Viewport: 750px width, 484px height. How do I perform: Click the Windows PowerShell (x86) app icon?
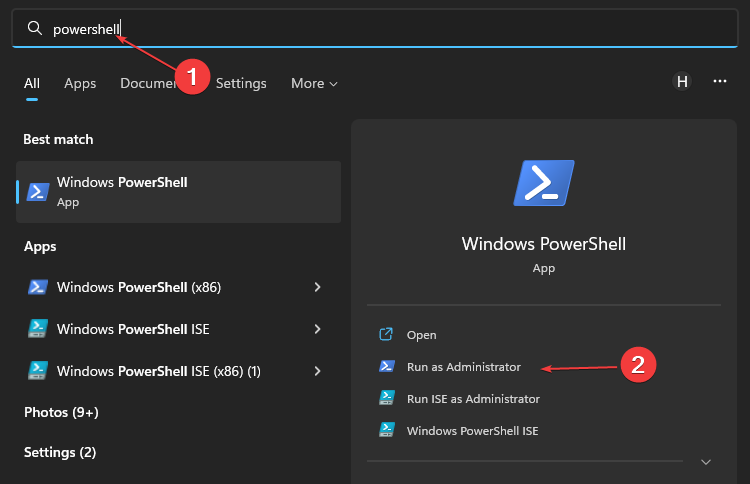pos(38,287)
